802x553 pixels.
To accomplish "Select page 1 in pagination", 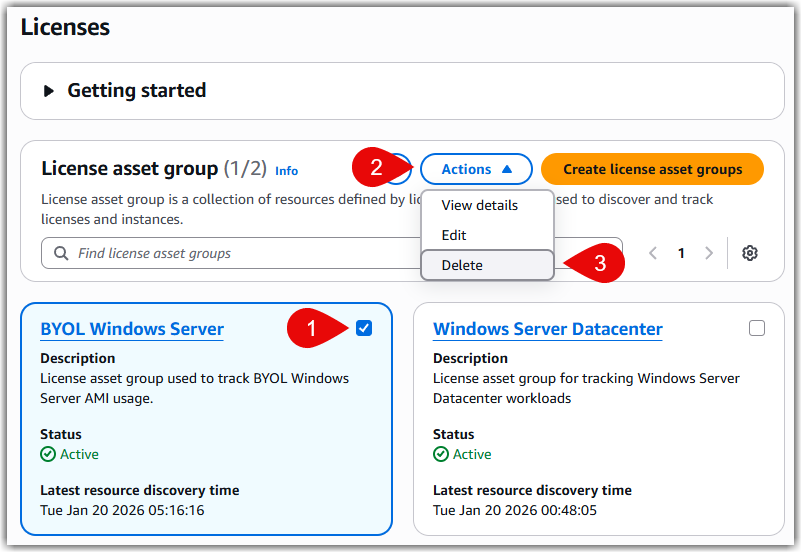I will pos(681,253).
